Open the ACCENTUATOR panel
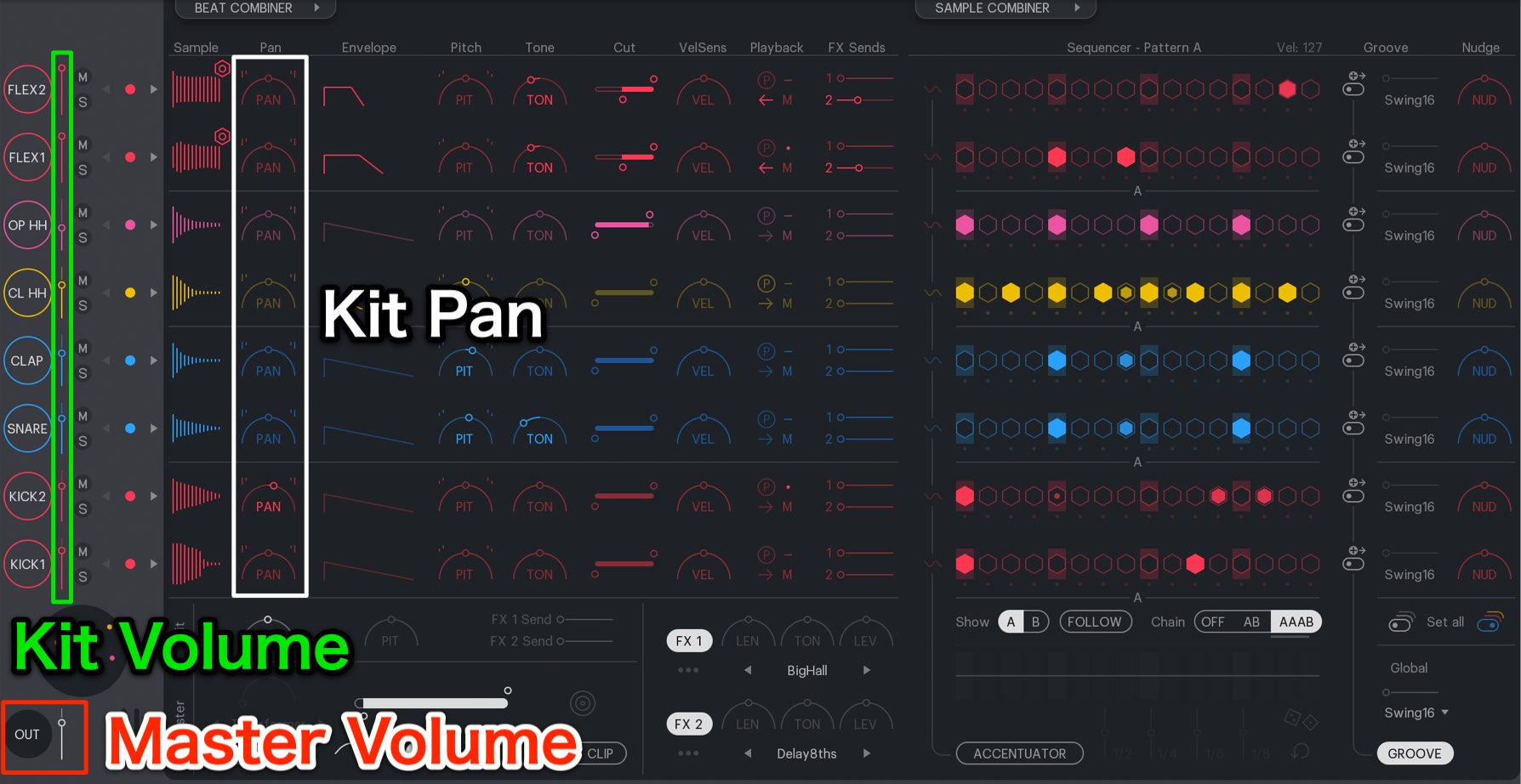The width and height of the screenshot is (1521, 784). [x=1019, y=753]
